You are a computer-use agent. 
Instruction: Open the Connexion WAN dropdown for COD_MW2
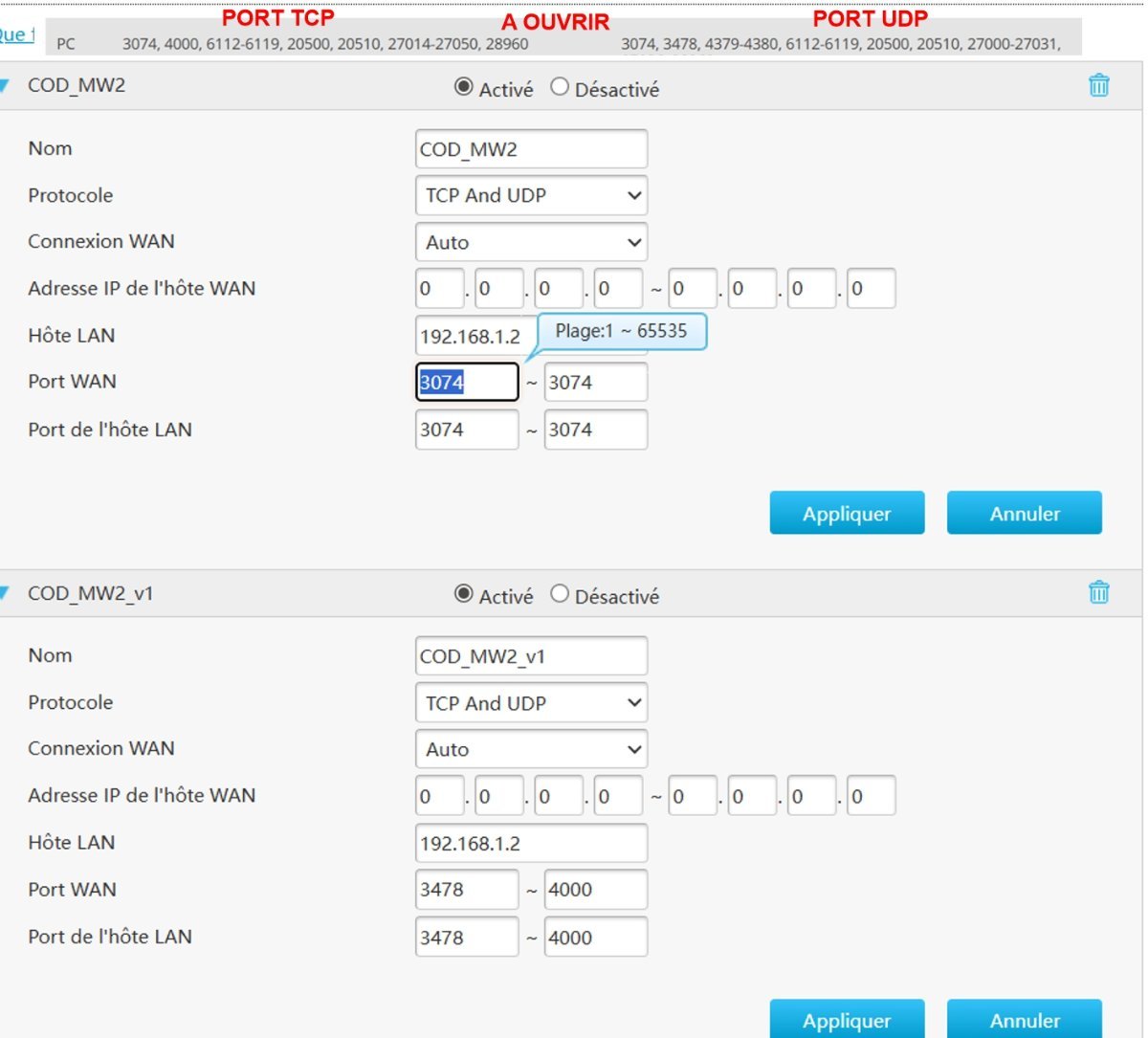[x=531, y=242]
